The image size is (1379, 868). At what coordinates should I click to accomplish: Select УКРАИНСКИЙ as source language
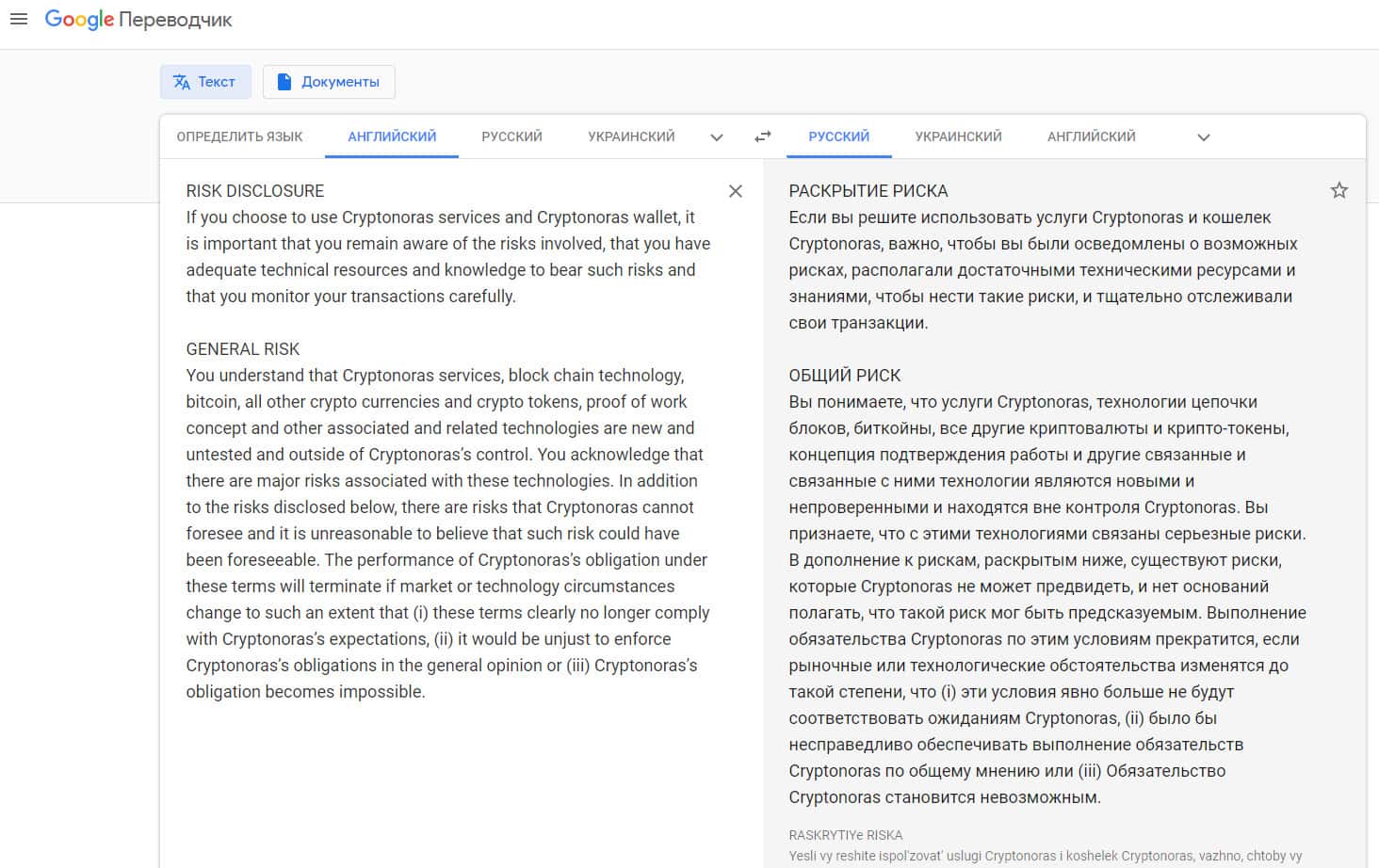point(631,137)
